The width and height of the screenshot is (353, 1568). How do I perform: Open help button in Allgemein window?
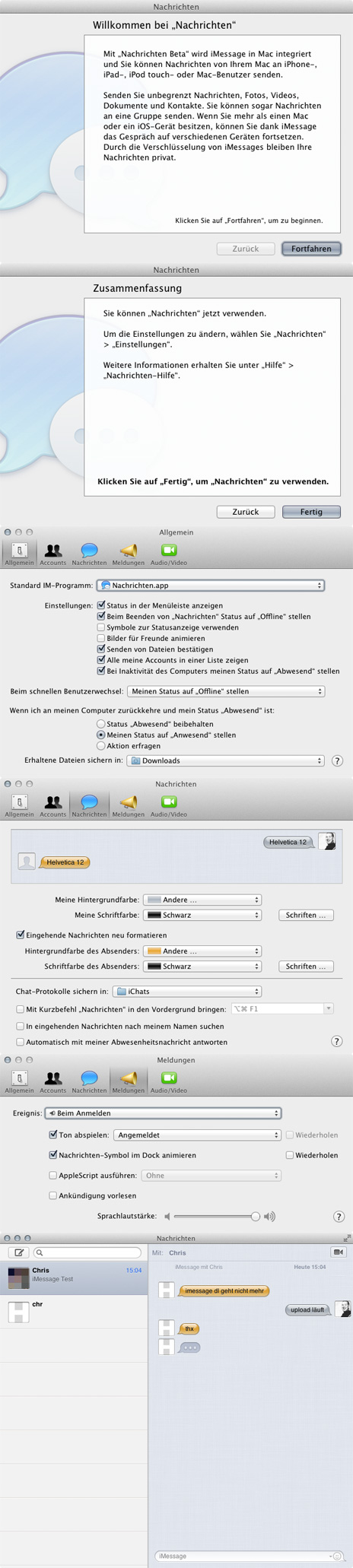337,760
